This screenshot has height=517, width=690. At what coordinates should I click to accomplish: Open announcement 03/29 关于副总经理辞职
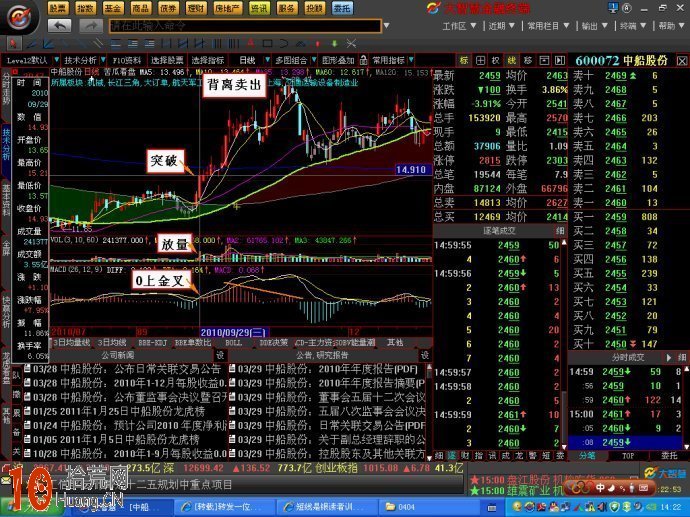(x=327, y=439)
